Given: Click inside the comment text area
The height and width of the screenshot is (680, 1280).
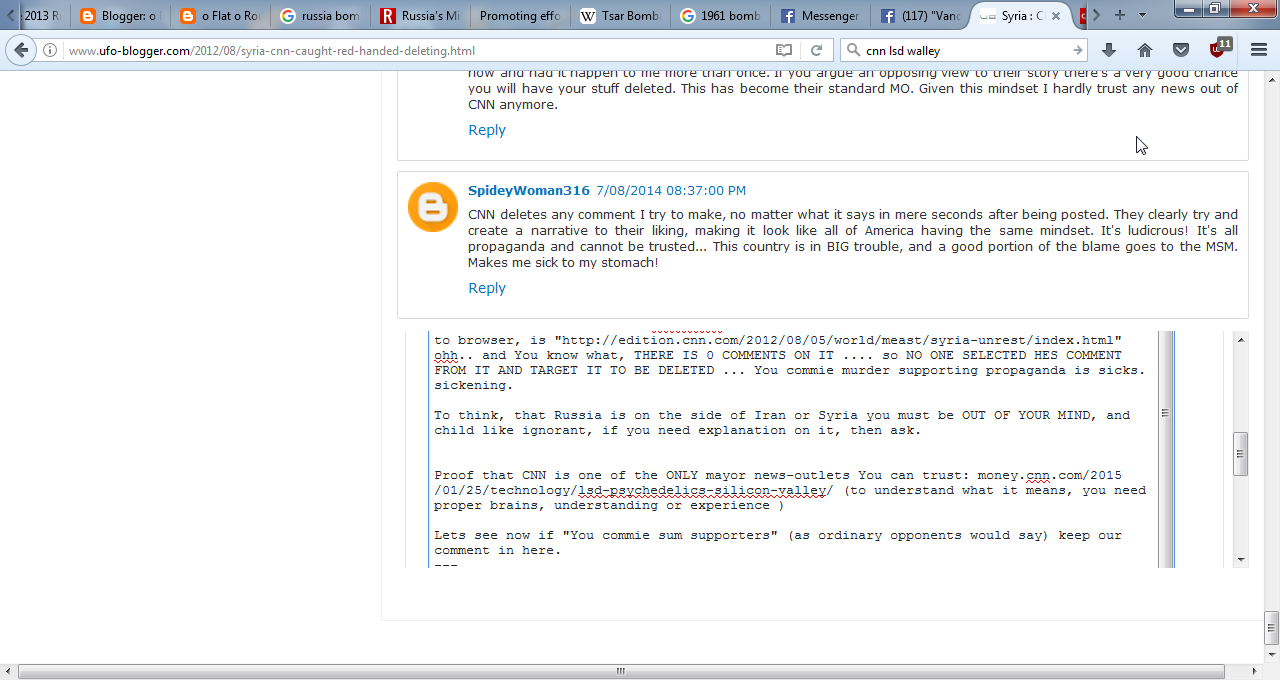Looking at the screenshot, I should [x=794, y=449].
